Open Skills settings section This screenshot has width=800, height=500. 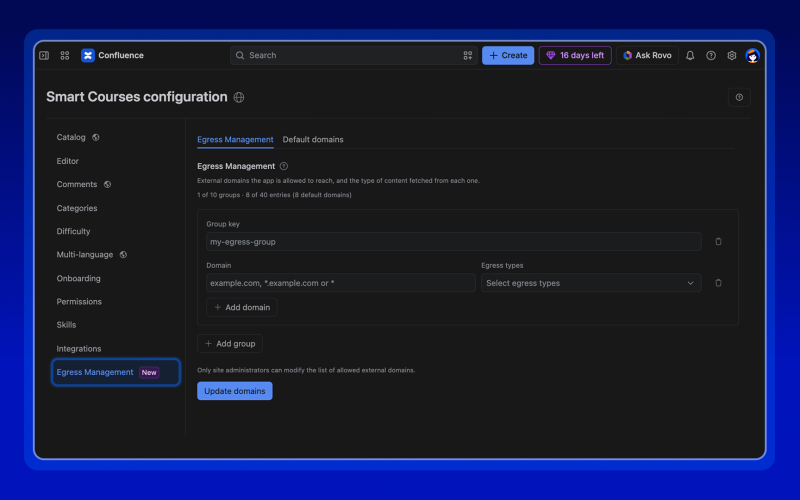coord(66,324)
